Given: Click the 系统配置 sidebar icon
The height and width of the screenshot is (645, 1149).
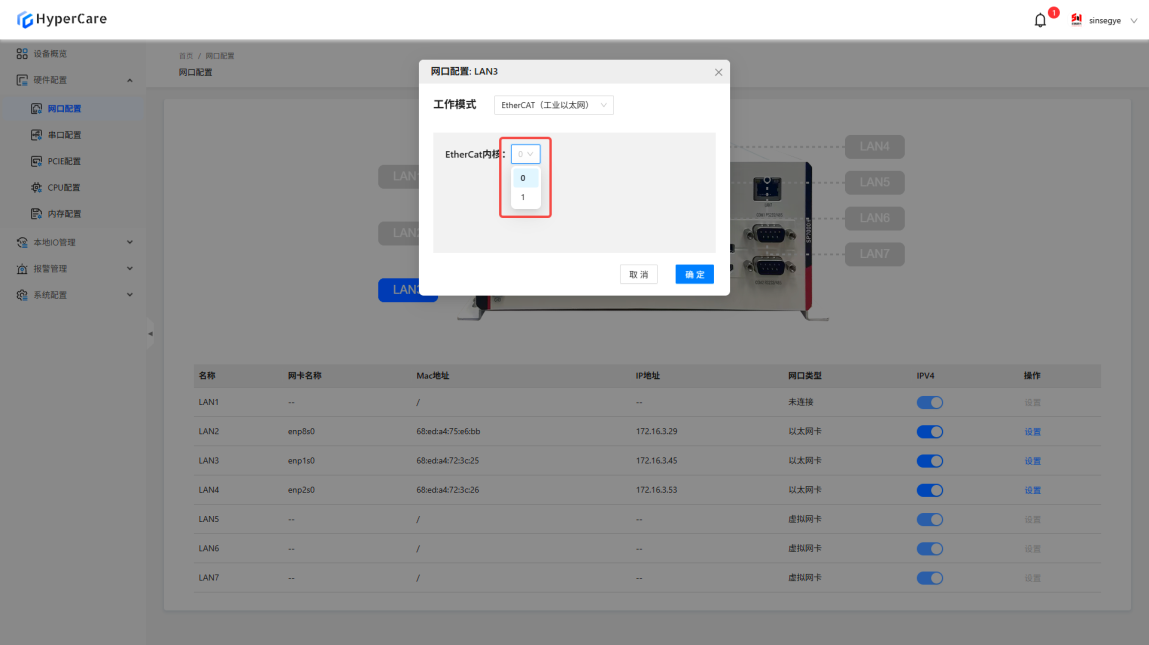Looking at the screenshot, I should 22,295.
